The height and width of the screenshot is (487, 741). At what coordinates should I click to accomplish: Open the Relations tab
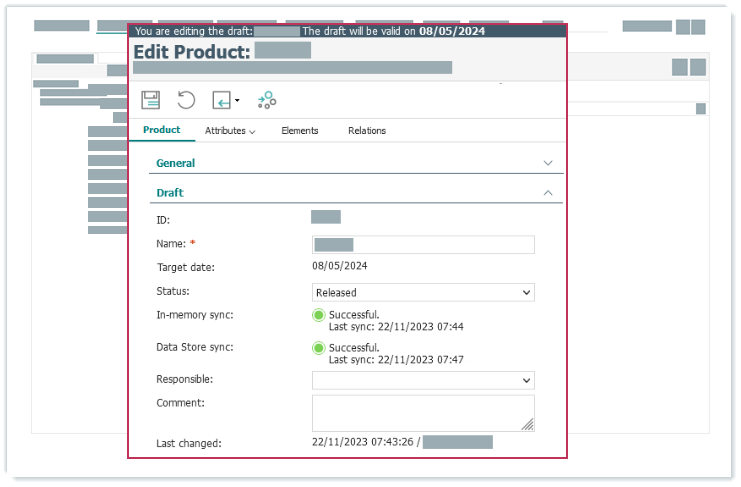coord(367,131)
